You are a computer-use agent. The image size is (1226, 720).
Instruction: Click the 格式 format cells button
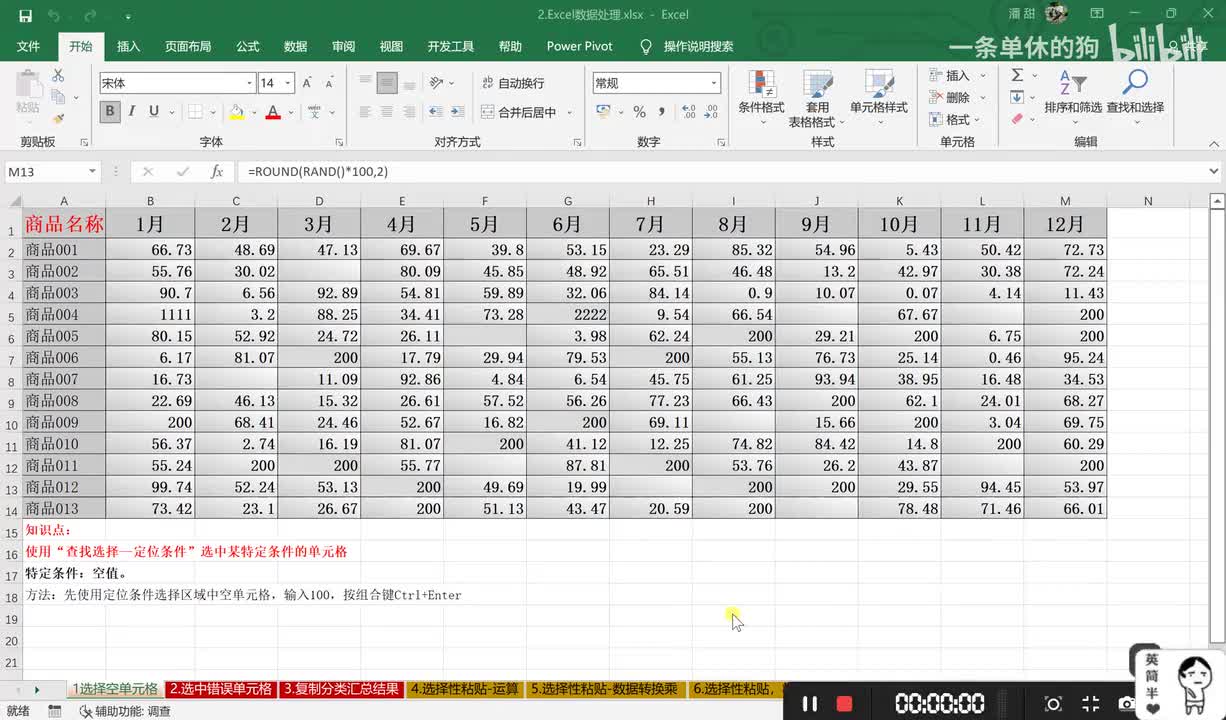tap(957, 119)
